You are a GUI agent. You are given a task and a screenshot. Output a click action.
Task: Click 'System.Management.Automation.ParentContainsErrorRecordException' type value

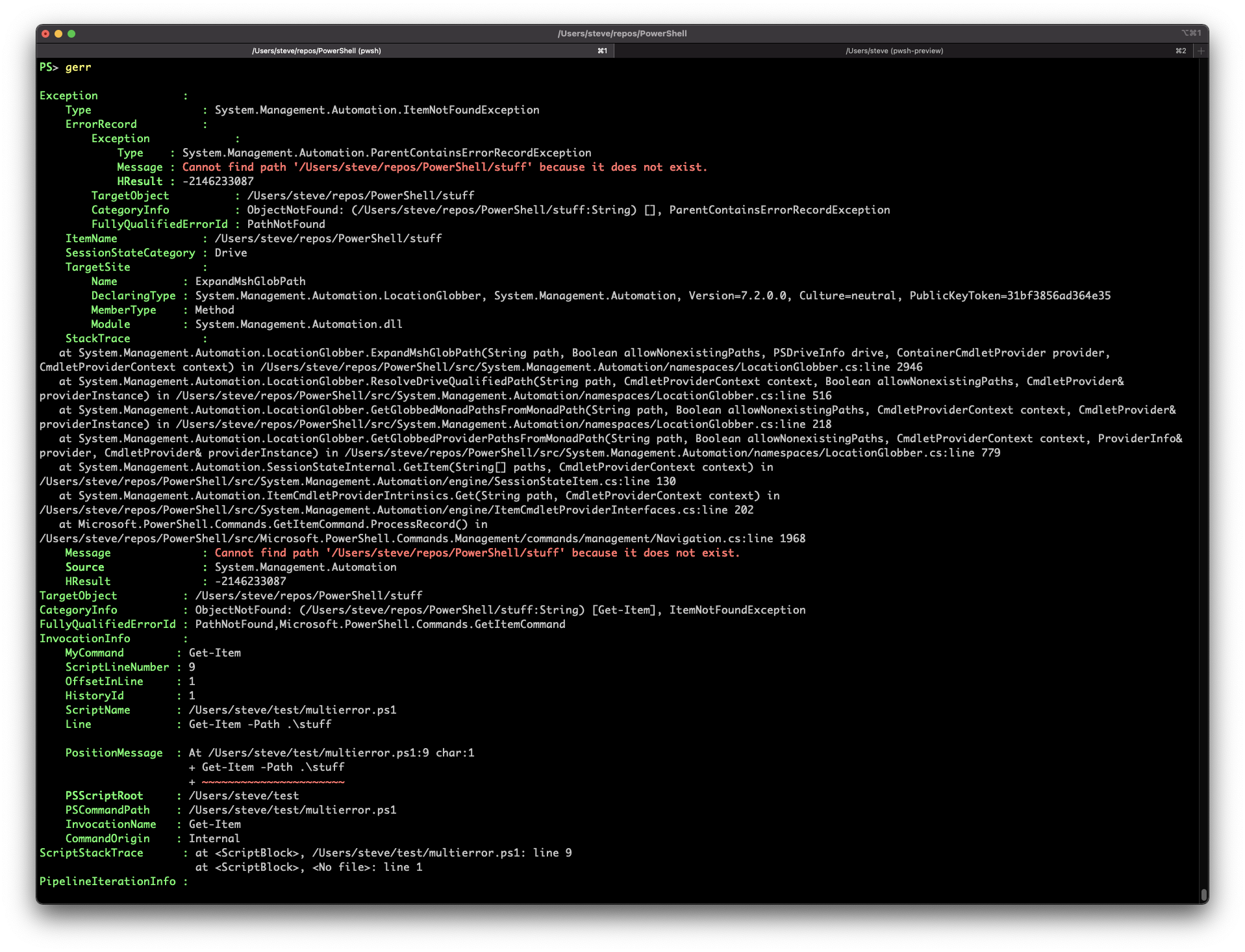click(x=386, y=153)
